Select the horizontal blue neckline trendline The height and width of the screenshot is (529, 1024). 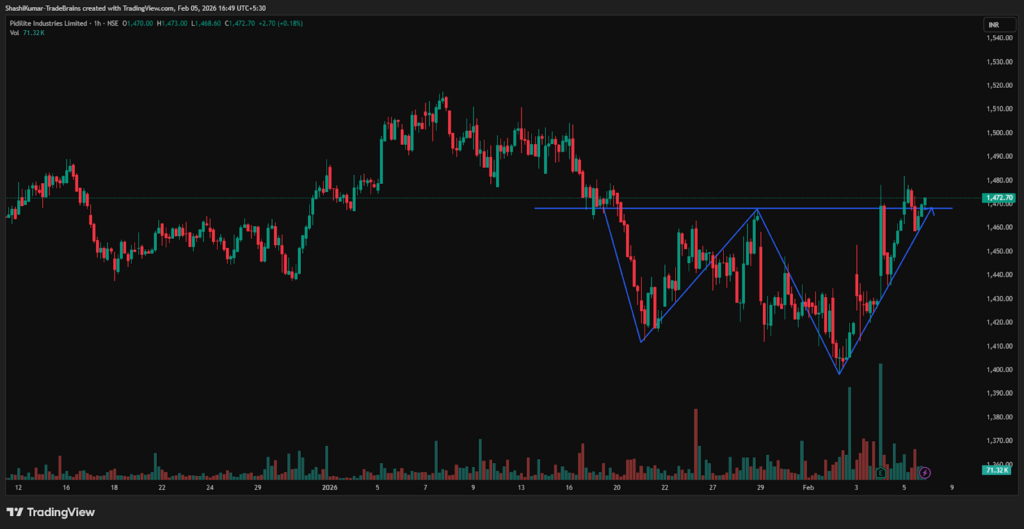click(700, 208)
